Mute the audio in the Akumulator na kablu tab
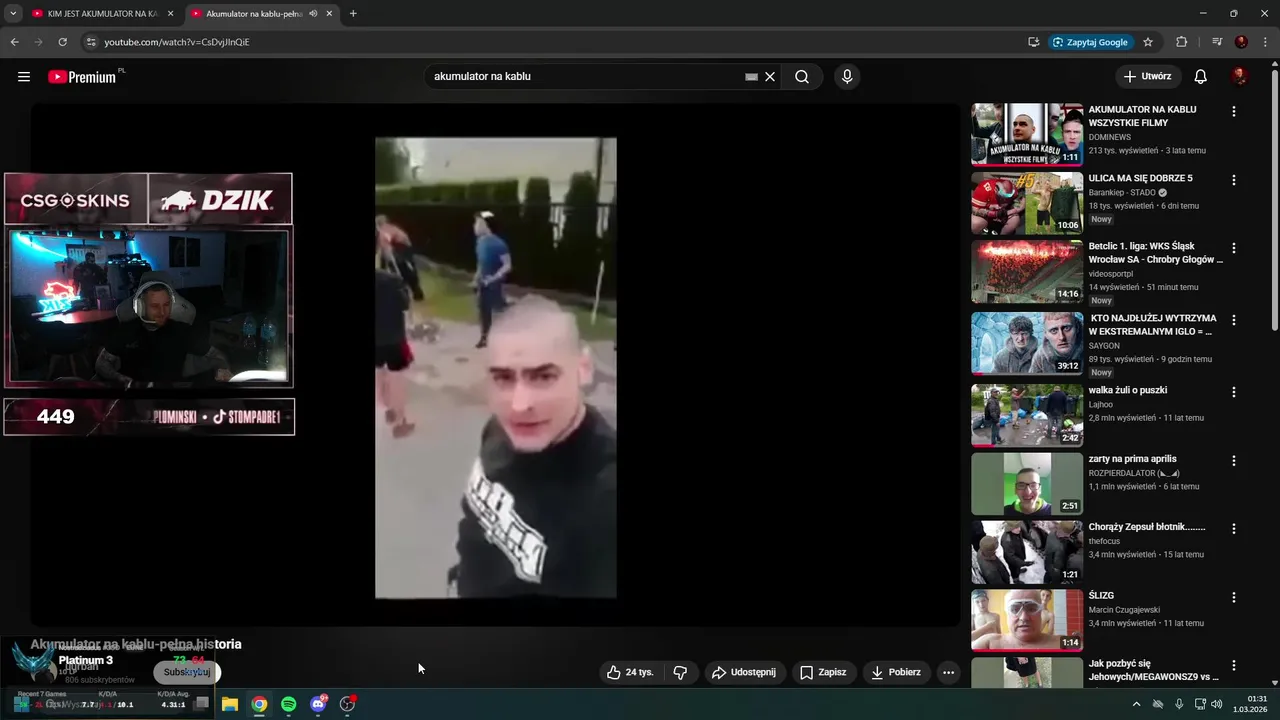This screenshot has height=720, width=1280. [313, 14]
